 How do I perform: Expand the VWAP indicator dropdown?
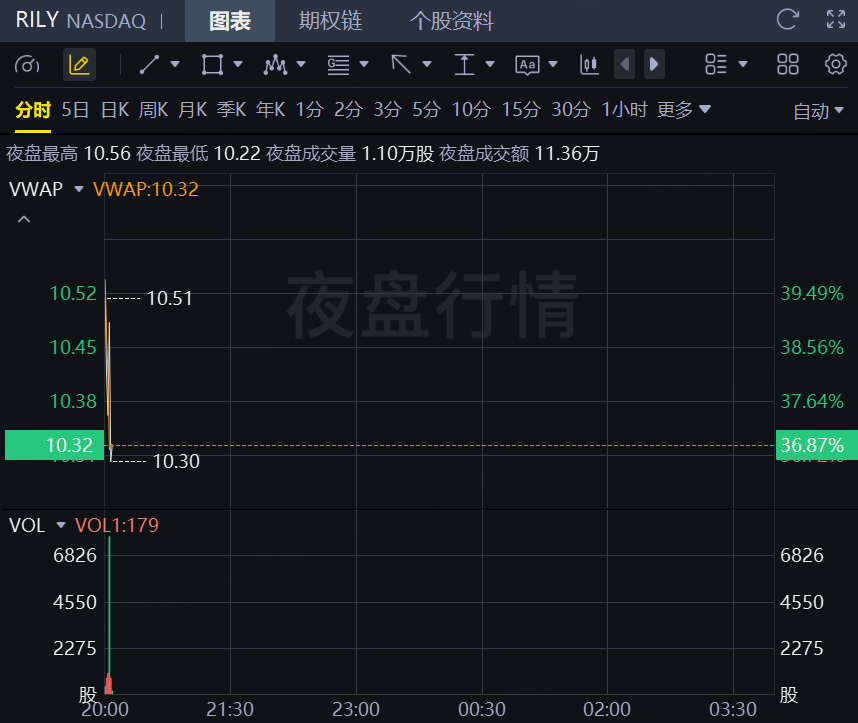click(78, 188)
